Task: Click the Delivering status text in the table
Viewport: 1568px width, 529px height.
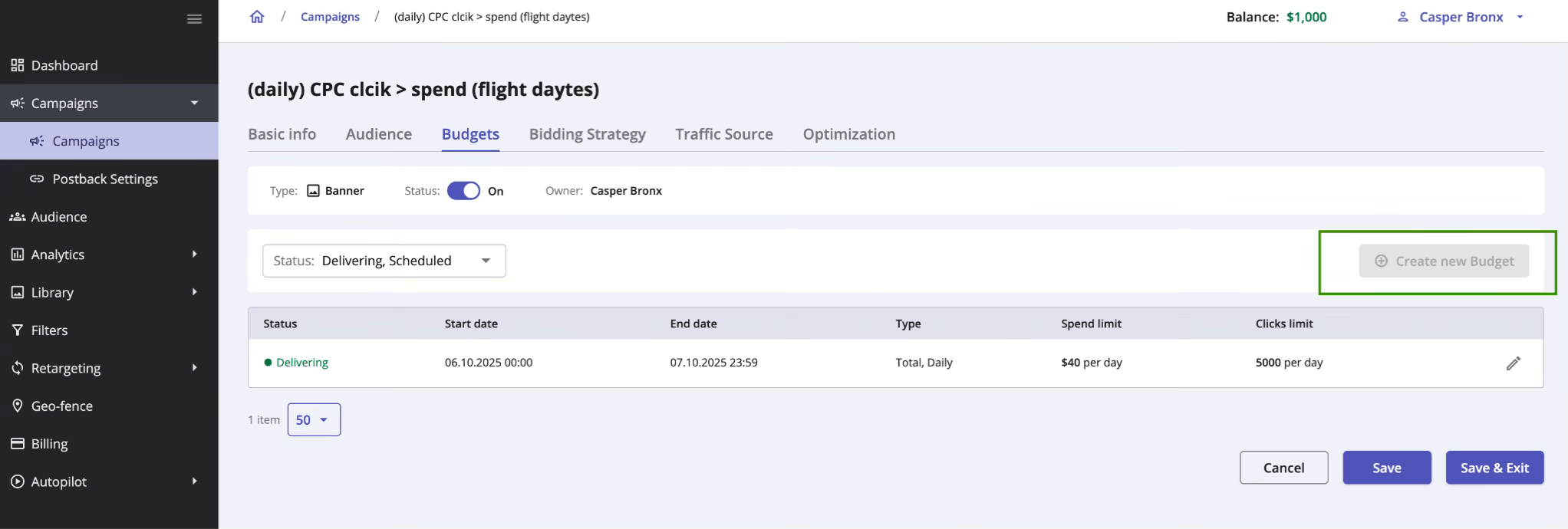Action: coord(302,363)
